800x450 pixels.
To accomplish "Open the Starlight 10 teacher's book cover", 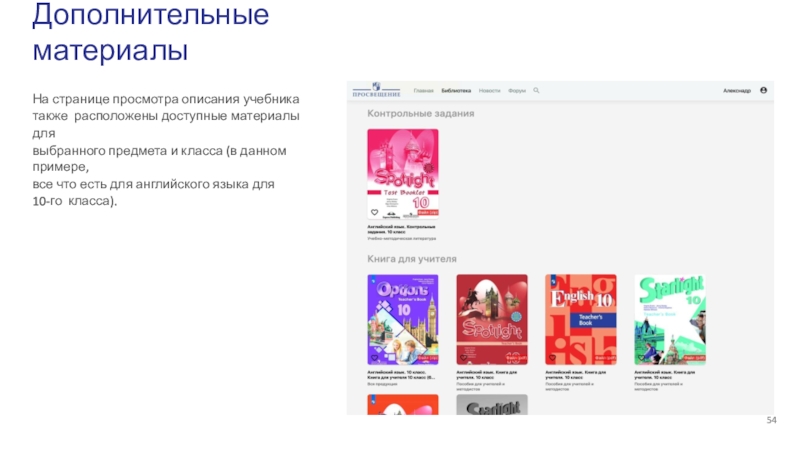I will click(670, 319).
